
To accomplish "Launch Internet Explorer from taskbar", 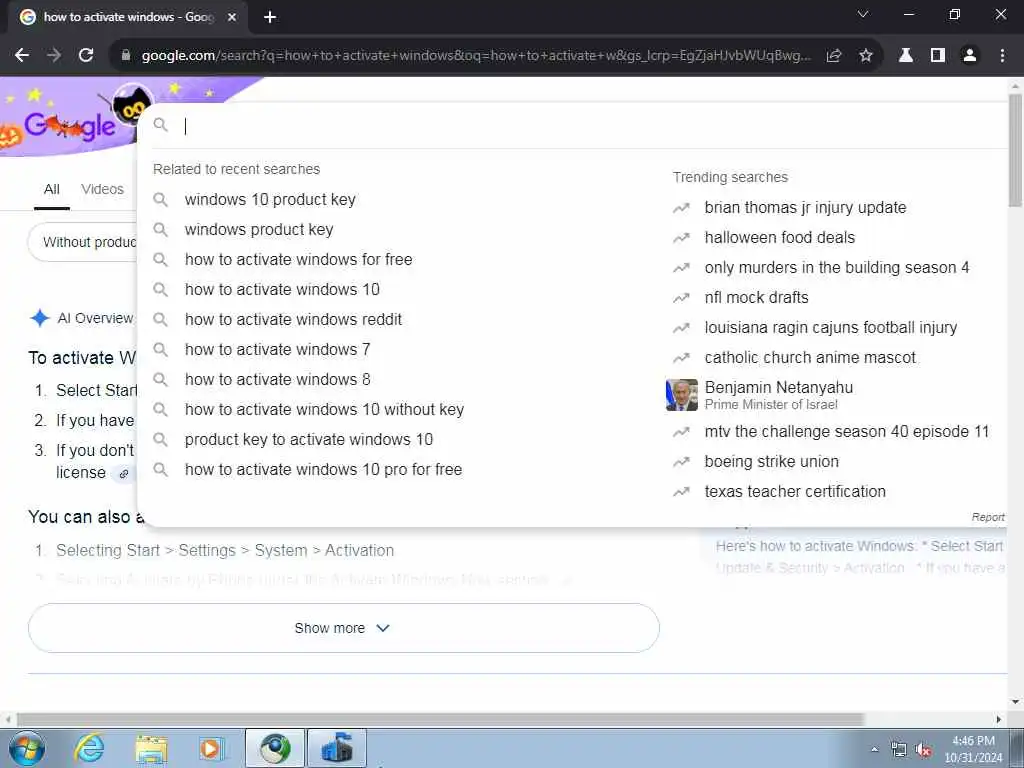I will pyautogui.click(x=89, y=749).
